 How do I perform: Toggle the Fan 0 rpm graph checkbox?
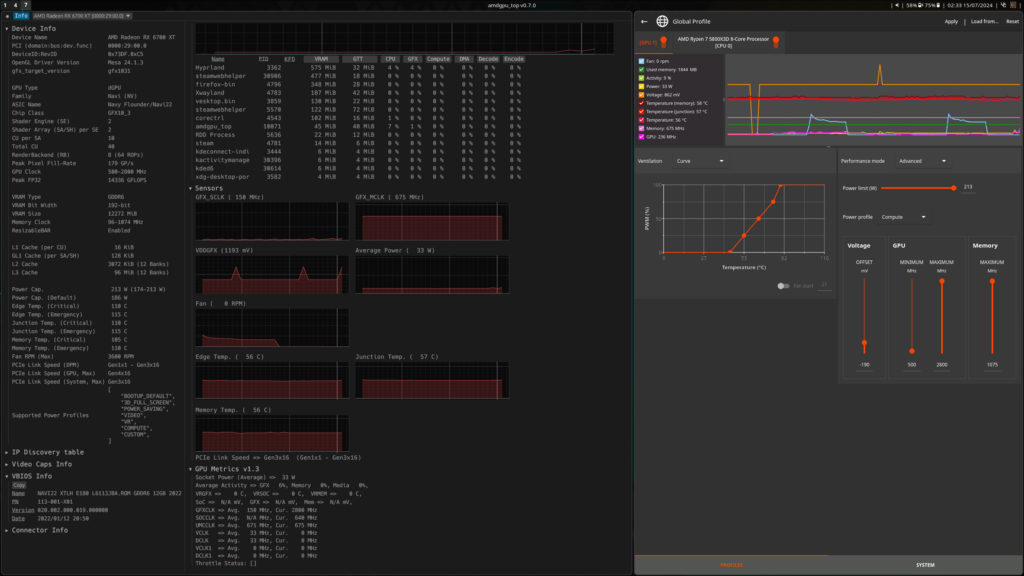641,61
